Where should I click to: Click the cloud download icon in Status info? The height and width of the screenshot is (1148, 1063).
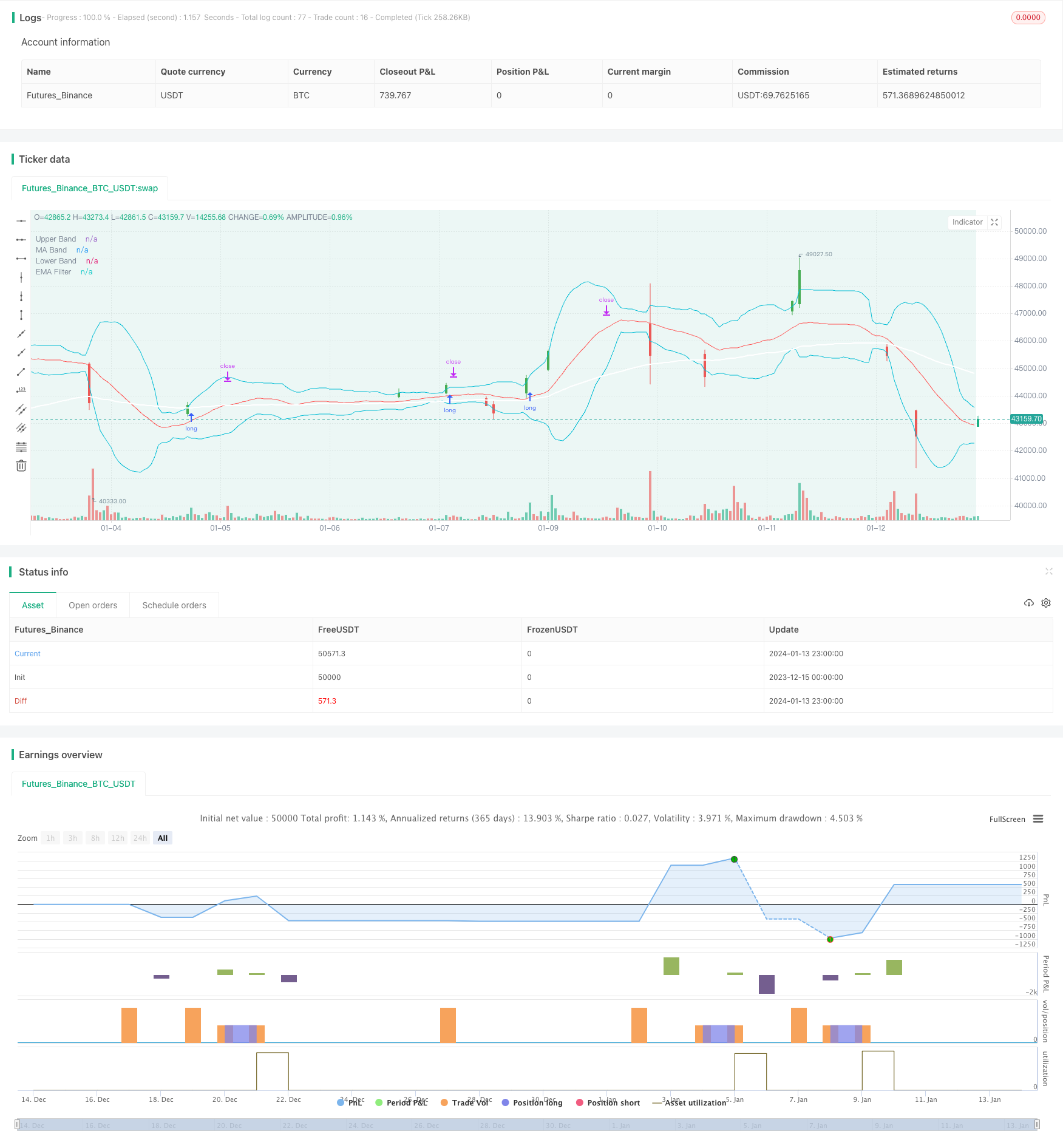coord(1028,603)
